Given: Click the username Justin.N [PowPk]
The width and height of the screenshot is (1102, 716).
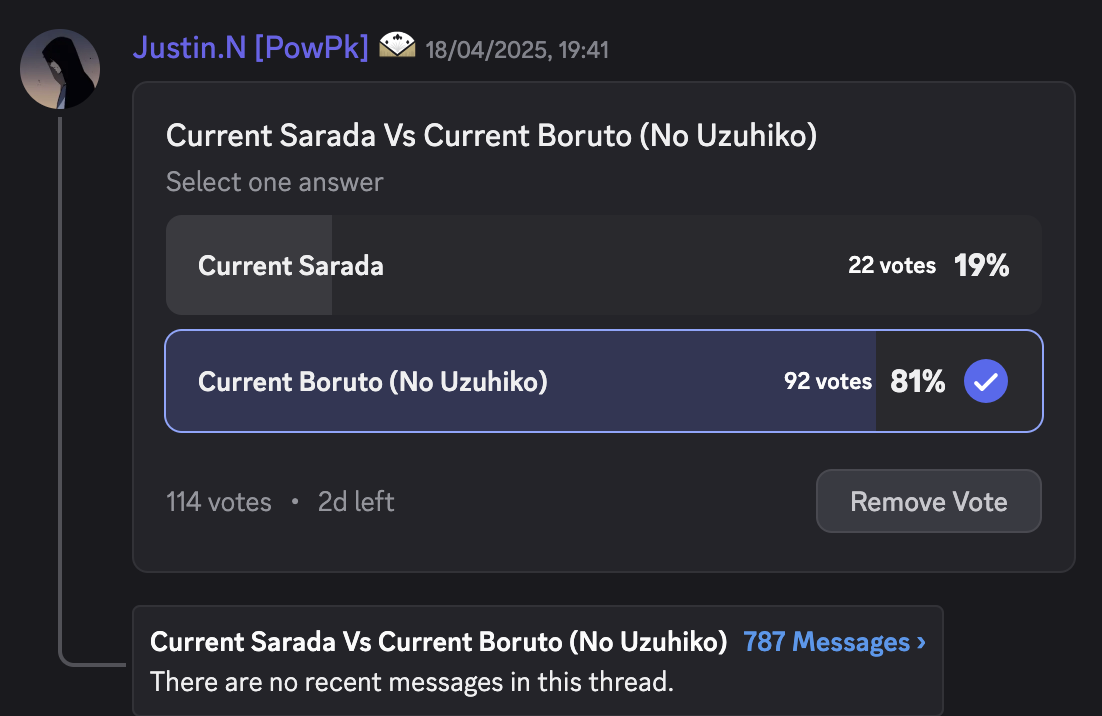Looking at the screenshot, I should [250, 48].
